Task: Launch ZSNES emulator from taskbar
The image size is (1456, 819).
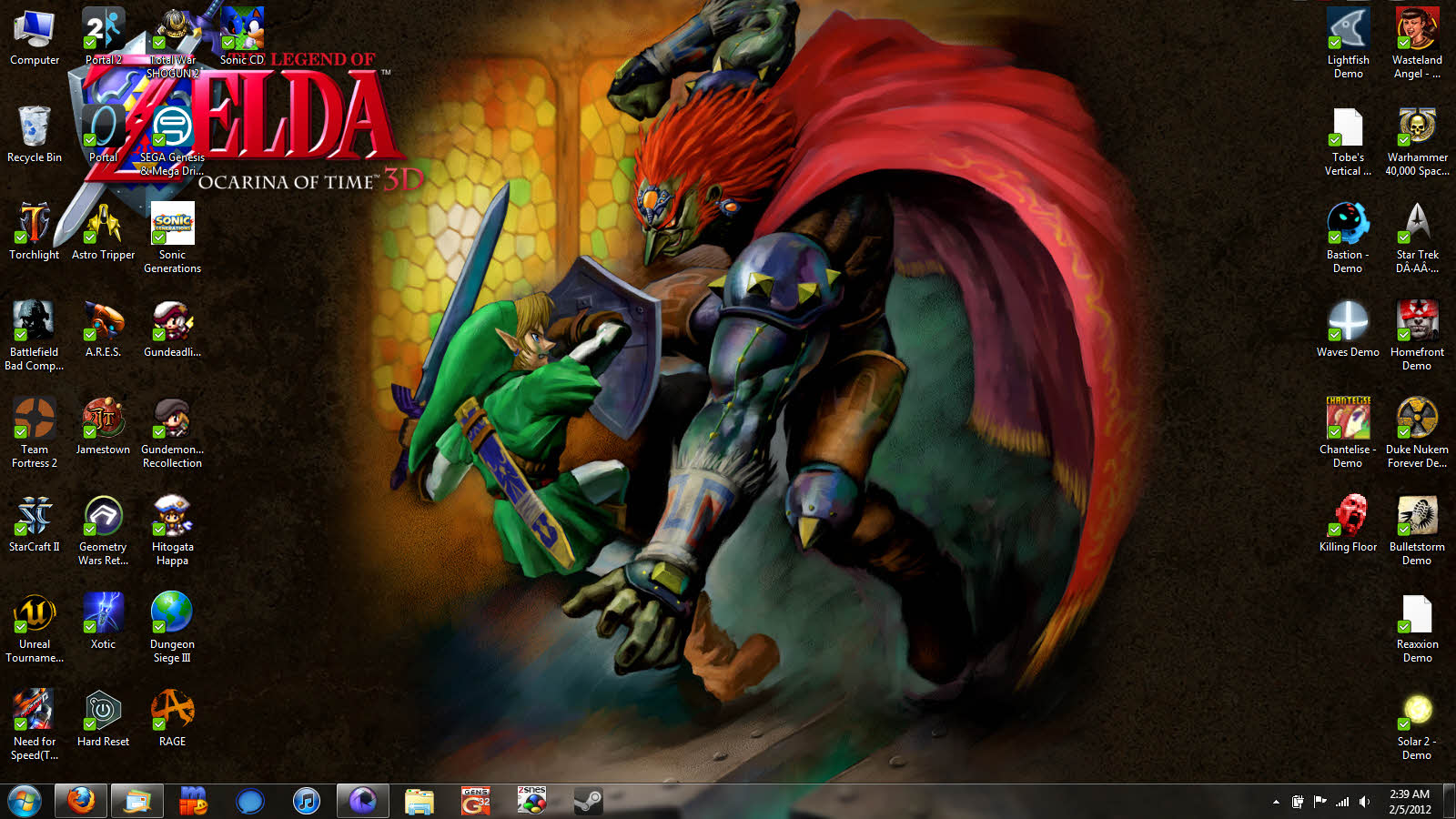Action: (x=532, y=801)
